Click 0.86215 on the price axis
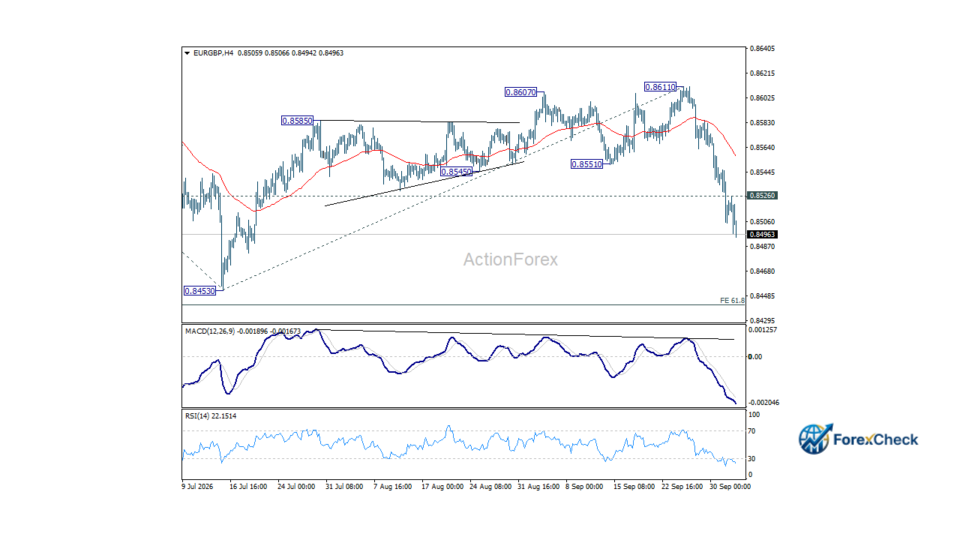Viewport: 960px width, 540px height. click(x=762, y=73)
